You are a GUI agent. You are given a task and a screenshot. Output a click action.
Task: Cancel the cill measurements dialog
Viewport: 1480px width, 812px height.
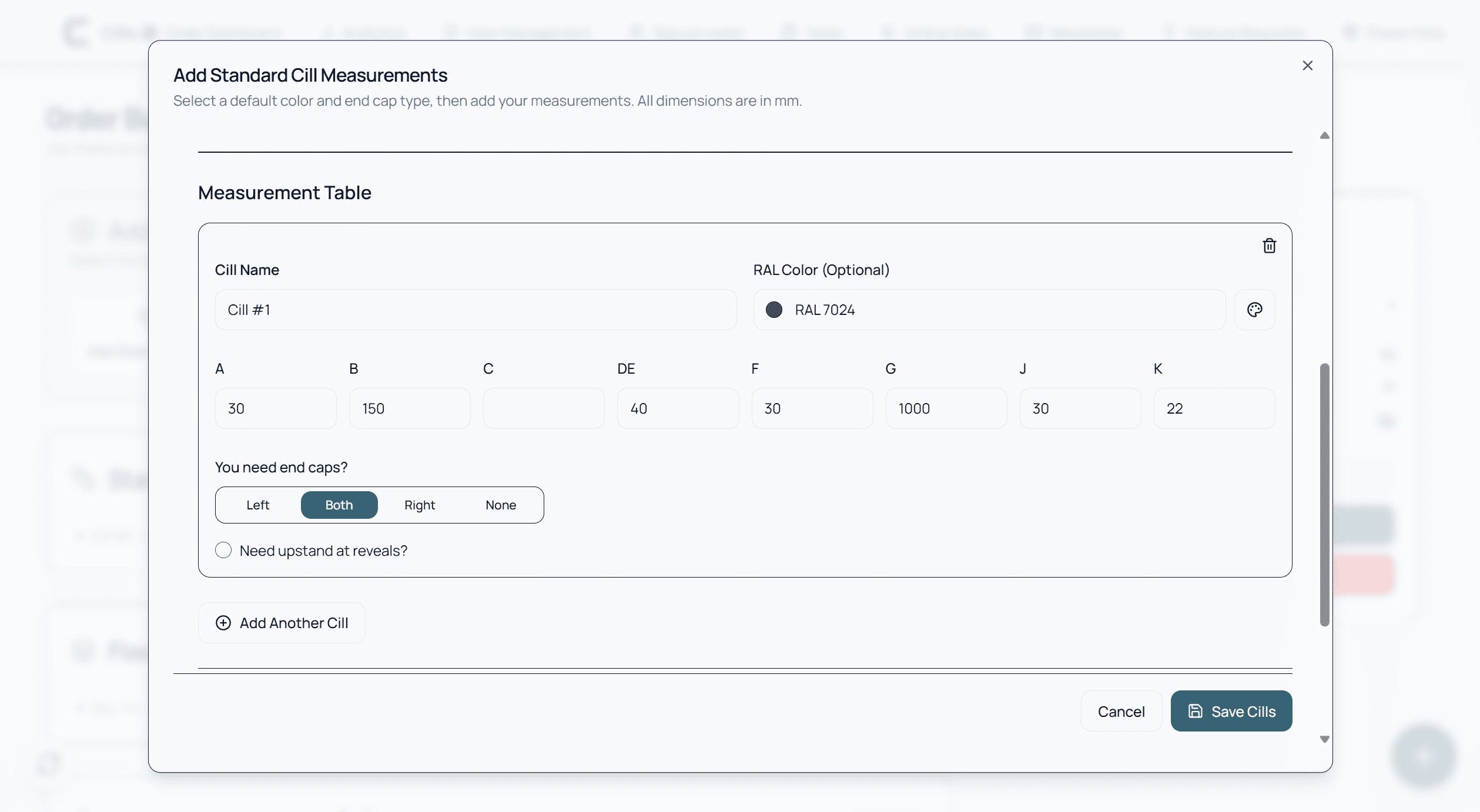[x=1120, y=711]
